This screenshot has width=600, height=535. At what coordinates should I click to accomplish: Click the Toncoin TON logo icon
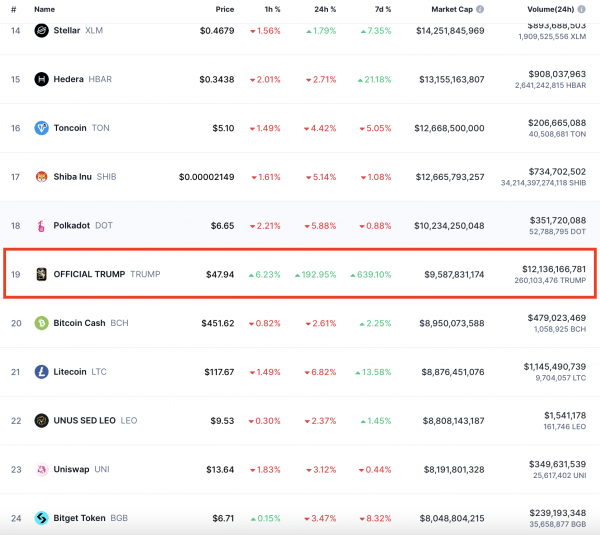[x=42, y=128]
